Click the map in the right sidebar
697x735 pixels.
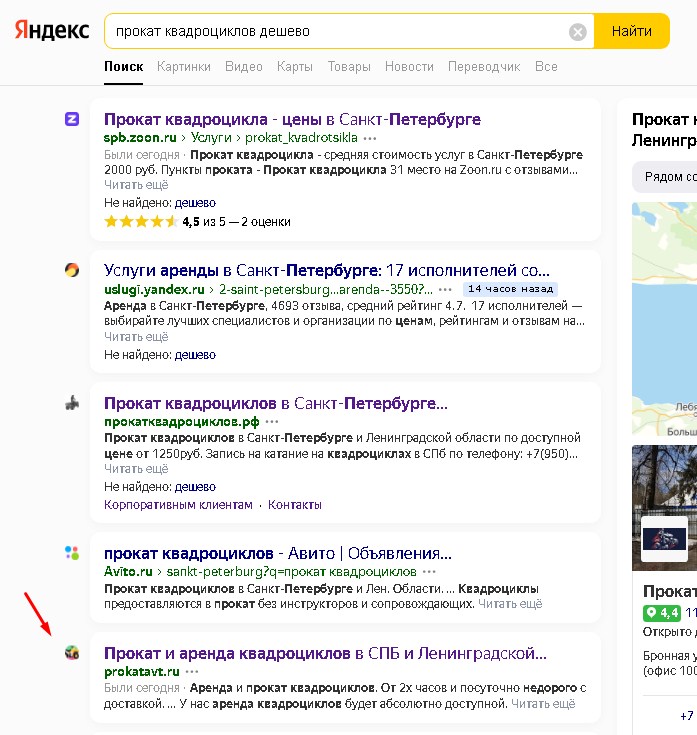[664, 319]
